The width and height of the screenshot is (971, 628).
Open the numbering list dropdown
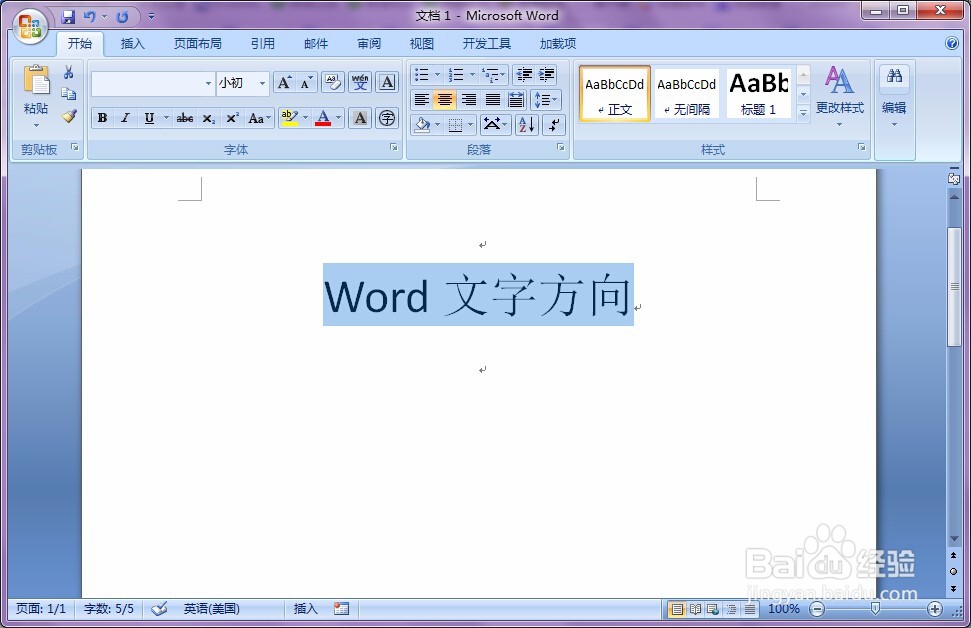(x=472, y=75)
